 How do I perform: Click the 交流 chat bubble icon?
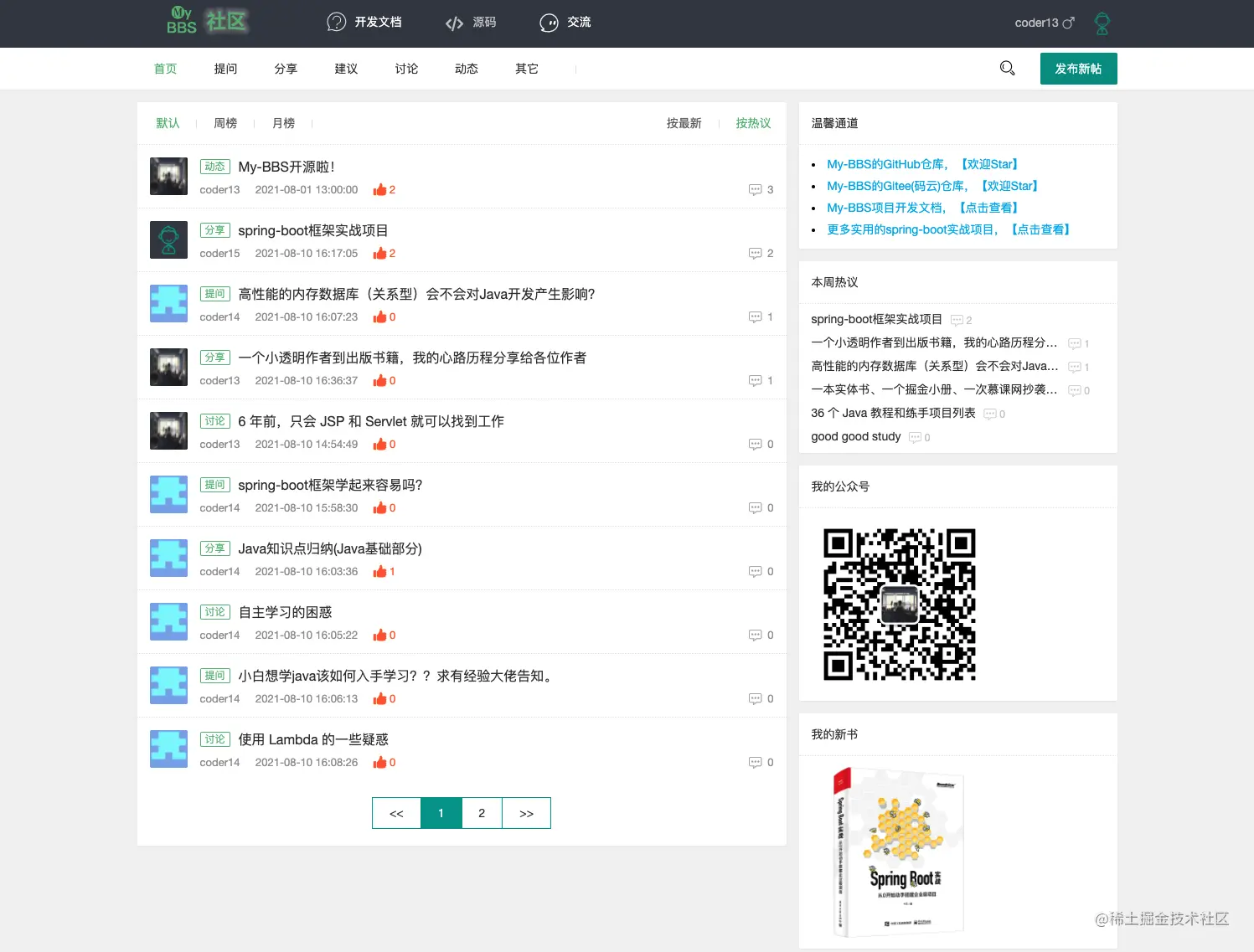click(x=549, y=23)
